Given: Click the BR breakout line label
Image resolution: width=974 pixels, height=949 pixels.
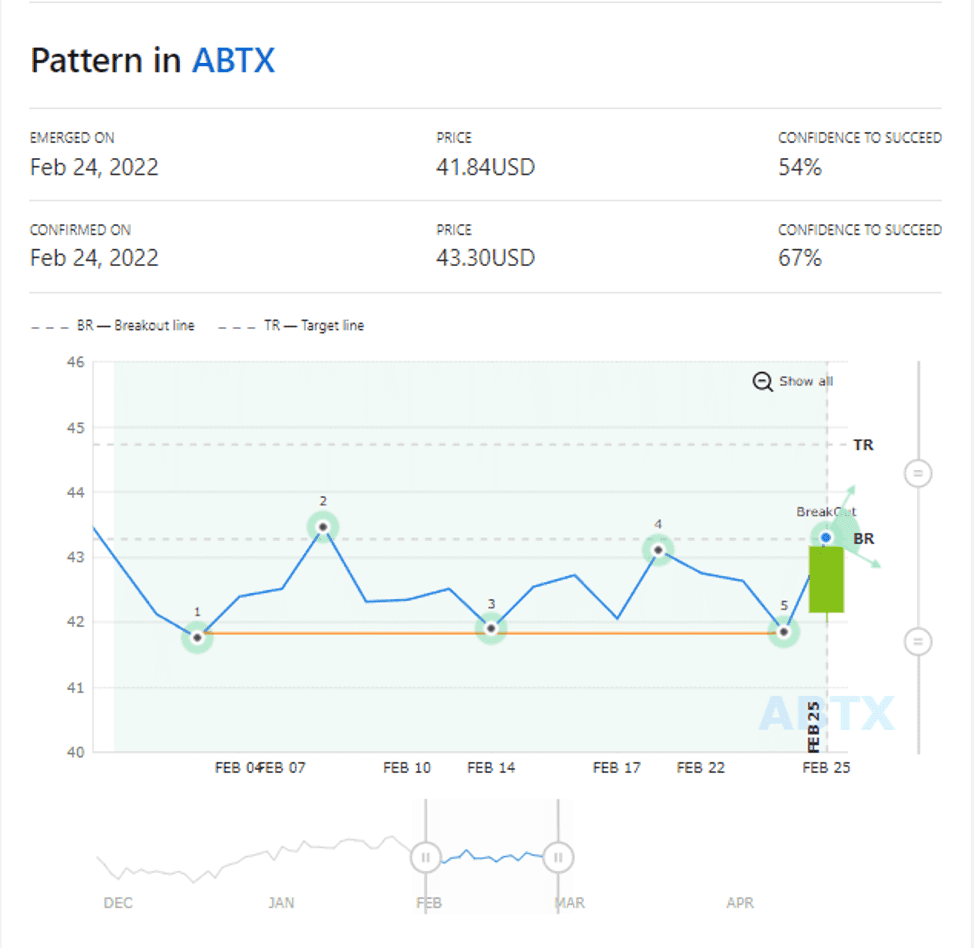Looking at the screenshot, I should click(x=864, y=539).
